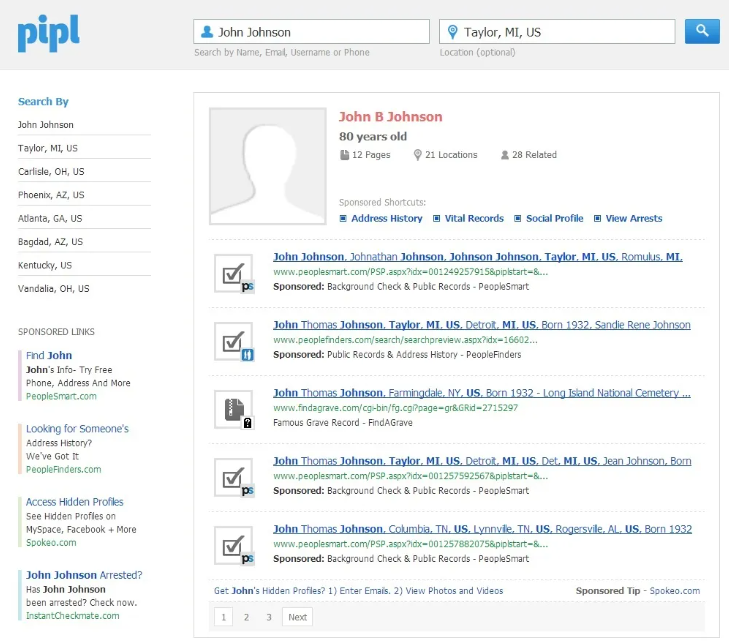Open Columbia, TN John Thomas Johnson result
Viewport: 729px width, 644px height.
[x=483, y=529]
